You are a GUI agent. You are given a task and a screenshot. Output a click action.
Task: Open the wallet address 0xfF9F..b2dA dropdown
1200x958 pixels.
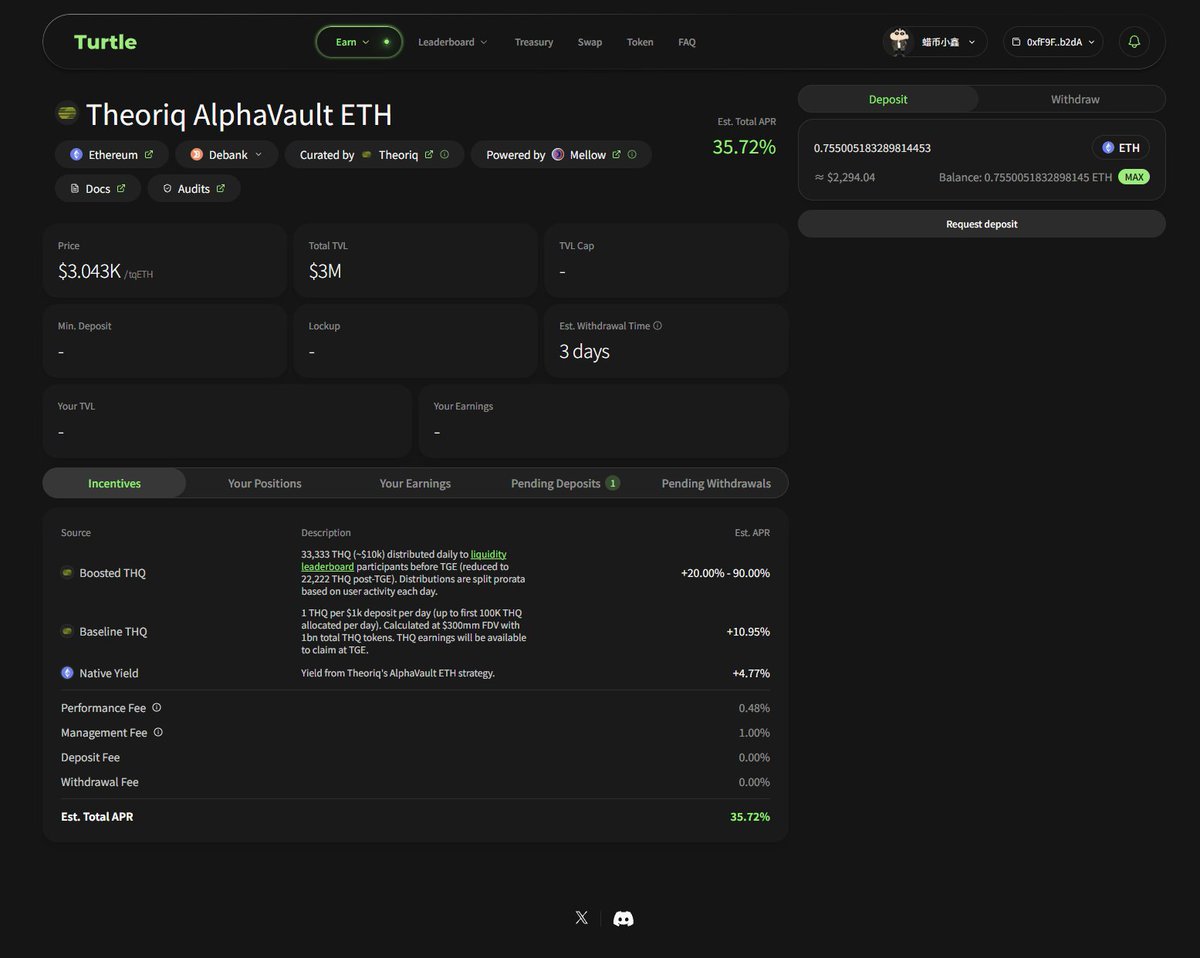1053,42
